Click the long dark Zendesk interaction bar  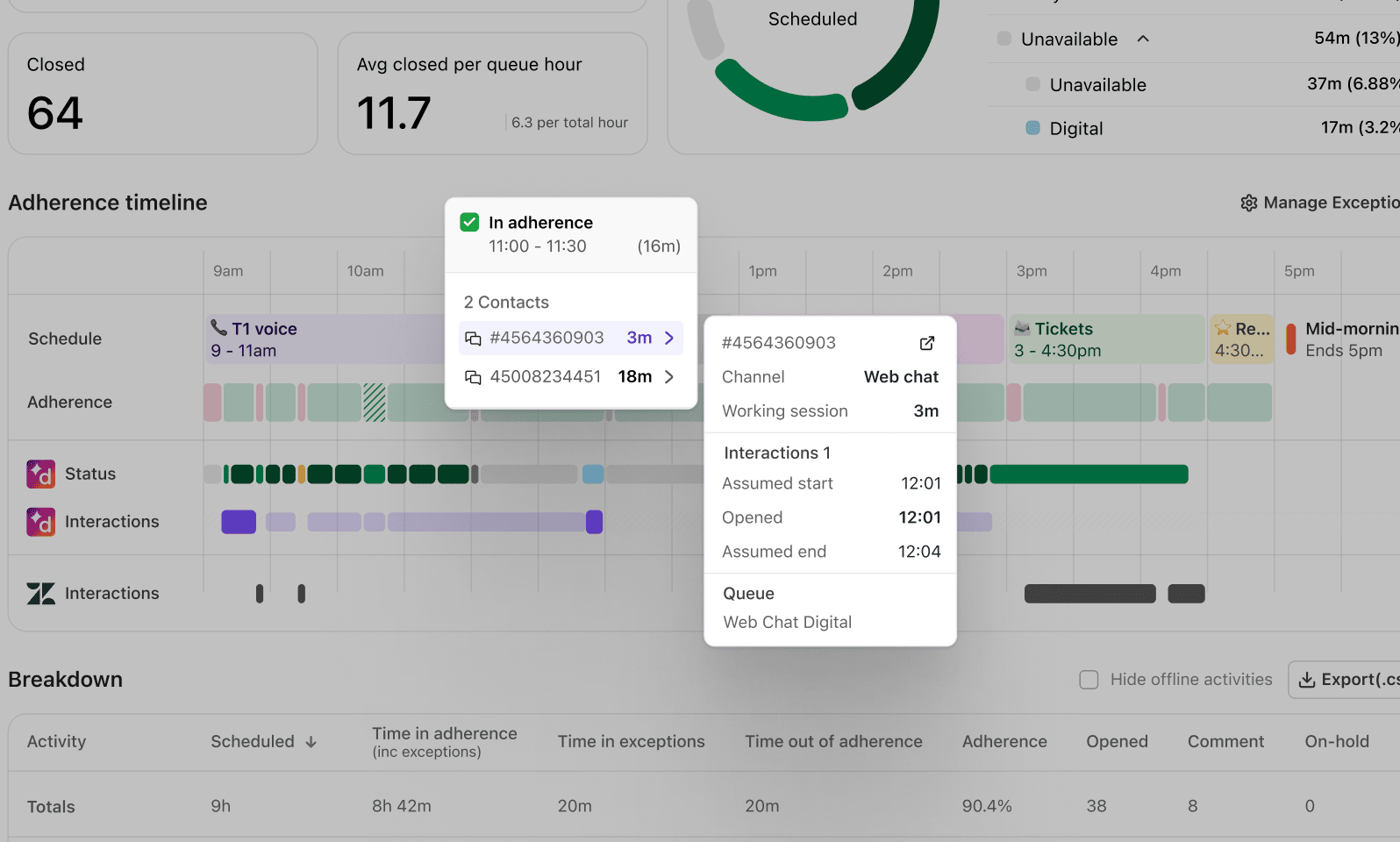(1090, 594)
